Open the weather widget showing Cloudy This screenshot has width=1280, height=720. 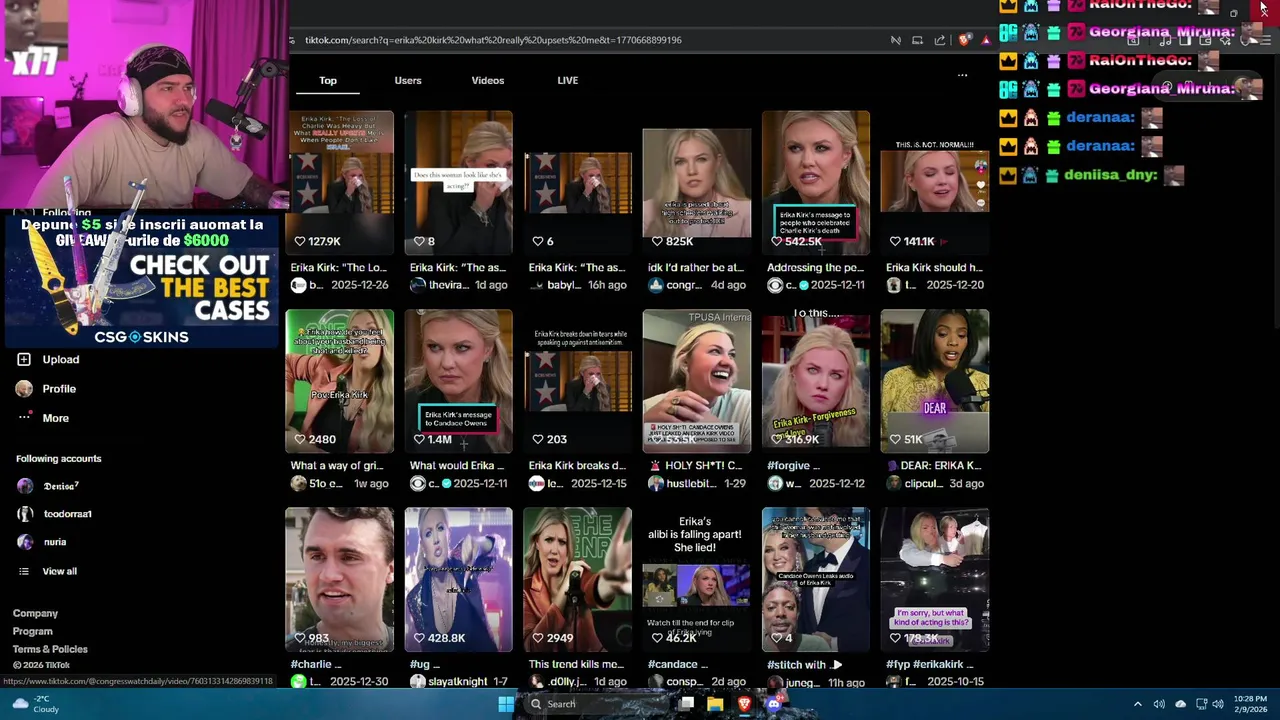pyautogui.click(x=36, y=704)
